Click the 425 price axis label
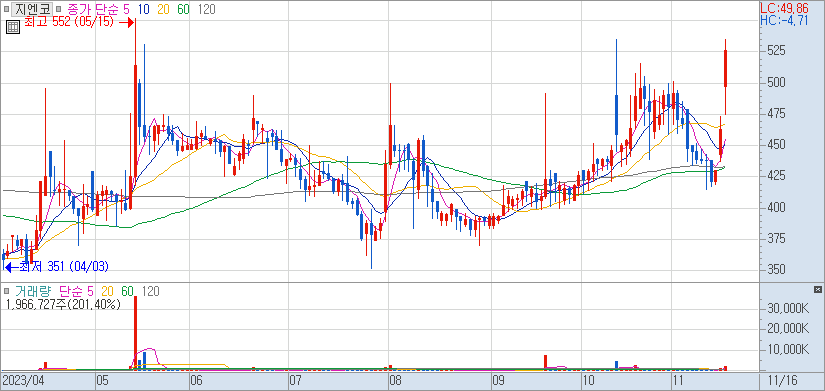This screenshot has height=391, width=825. [777, 175]
